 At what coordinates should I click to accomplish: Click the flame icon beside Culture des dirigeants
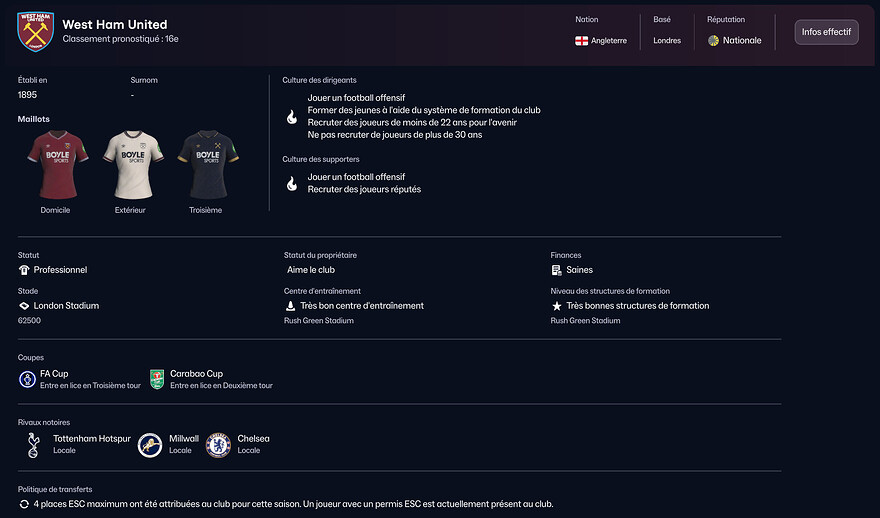pyautogui.click(x=291, y=116)
